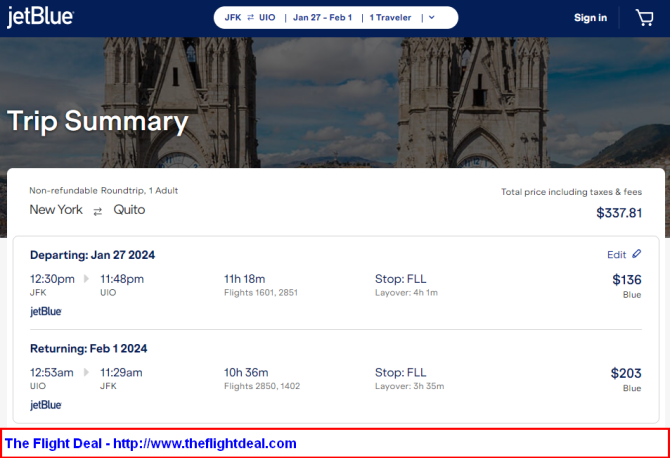Click the New York city label
Viewport: 670px width, 458px height.
pos(56,210)
